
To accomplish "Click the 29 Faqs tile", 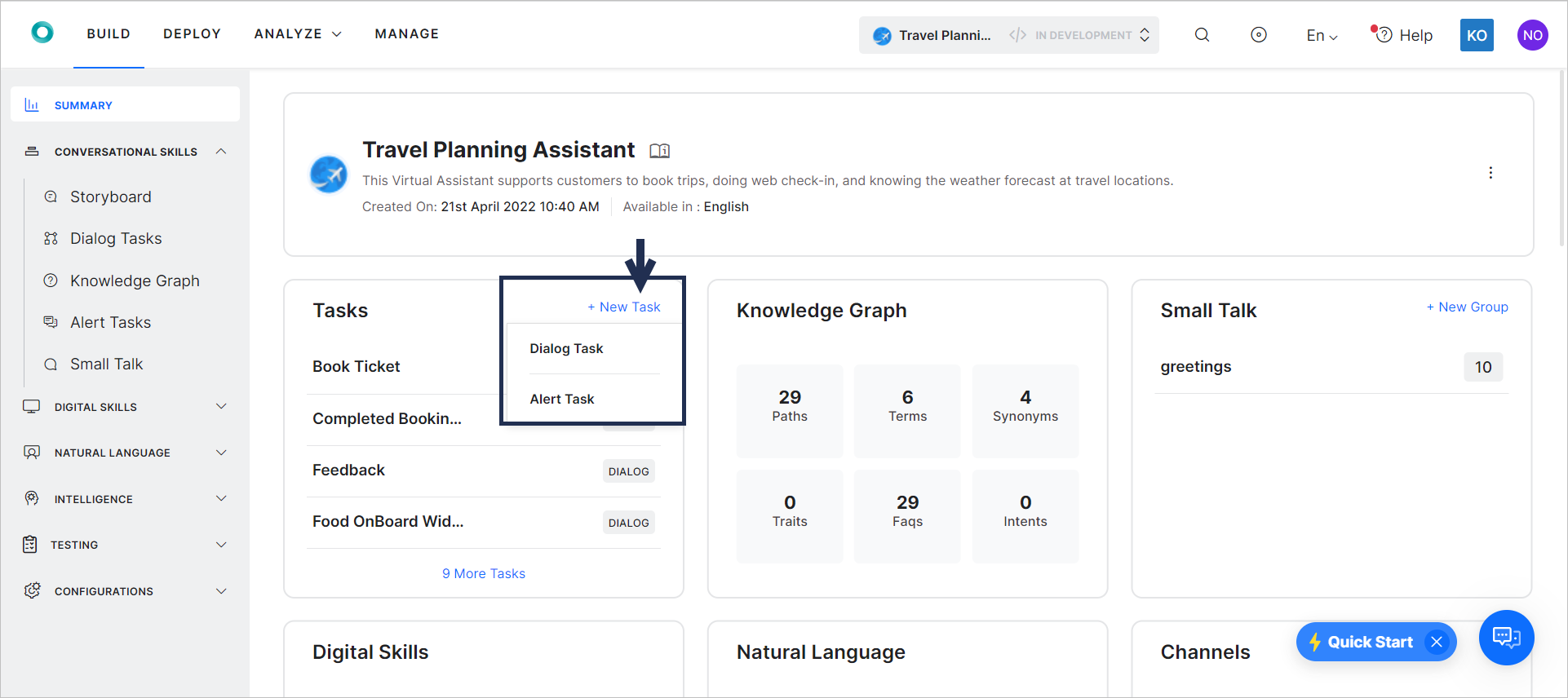I will tap(907, 516).
